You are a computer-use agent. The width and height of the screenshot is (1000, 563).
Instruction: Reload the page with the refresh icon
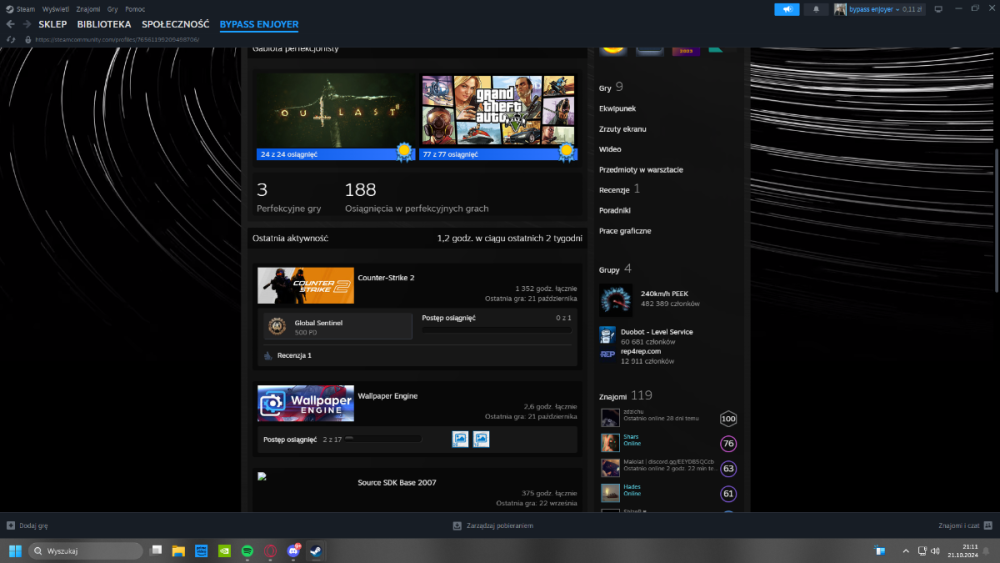tap(11, 40)
